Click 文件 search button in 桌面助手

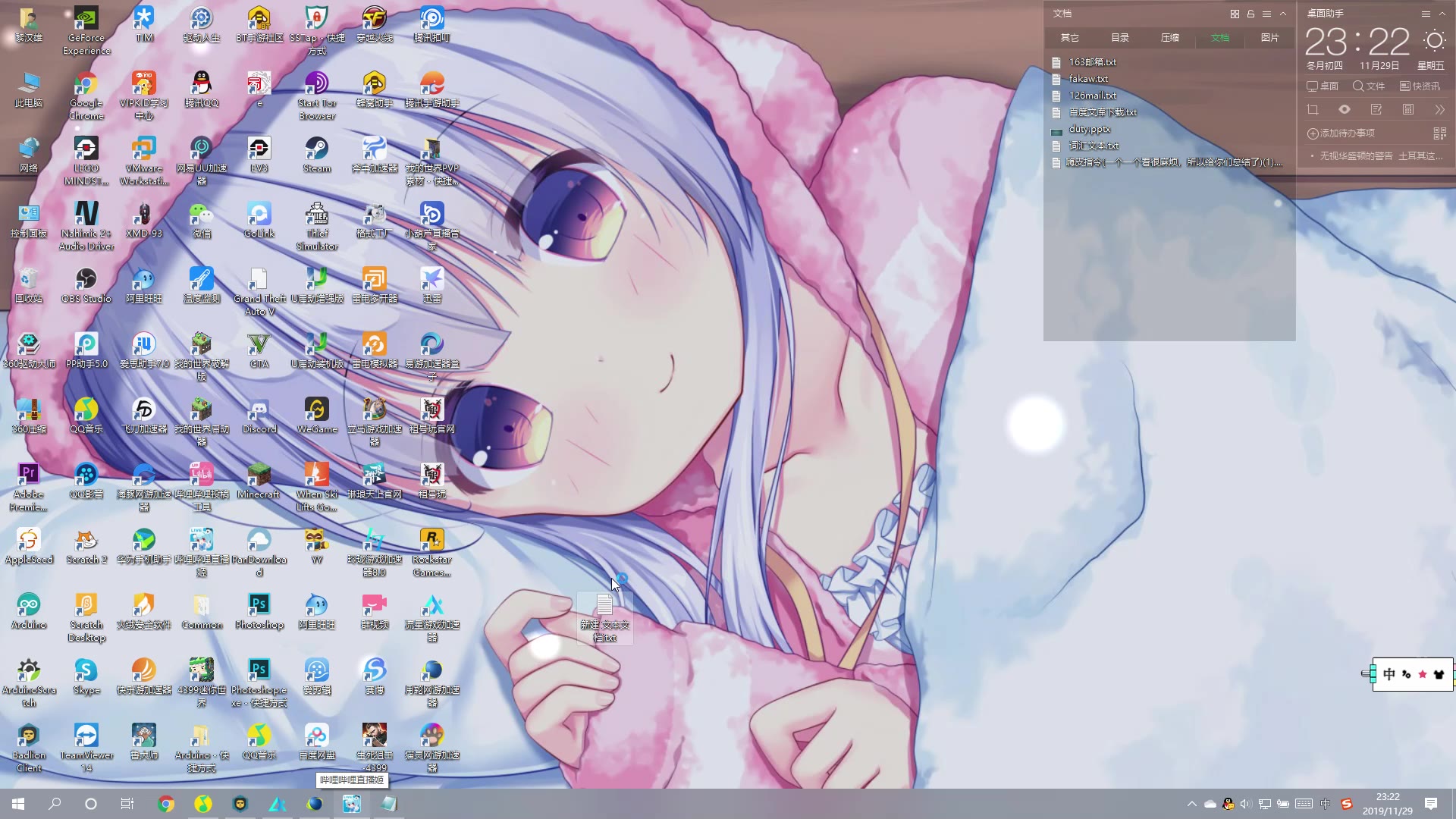pyautogui.click(x=1369, y=86)
